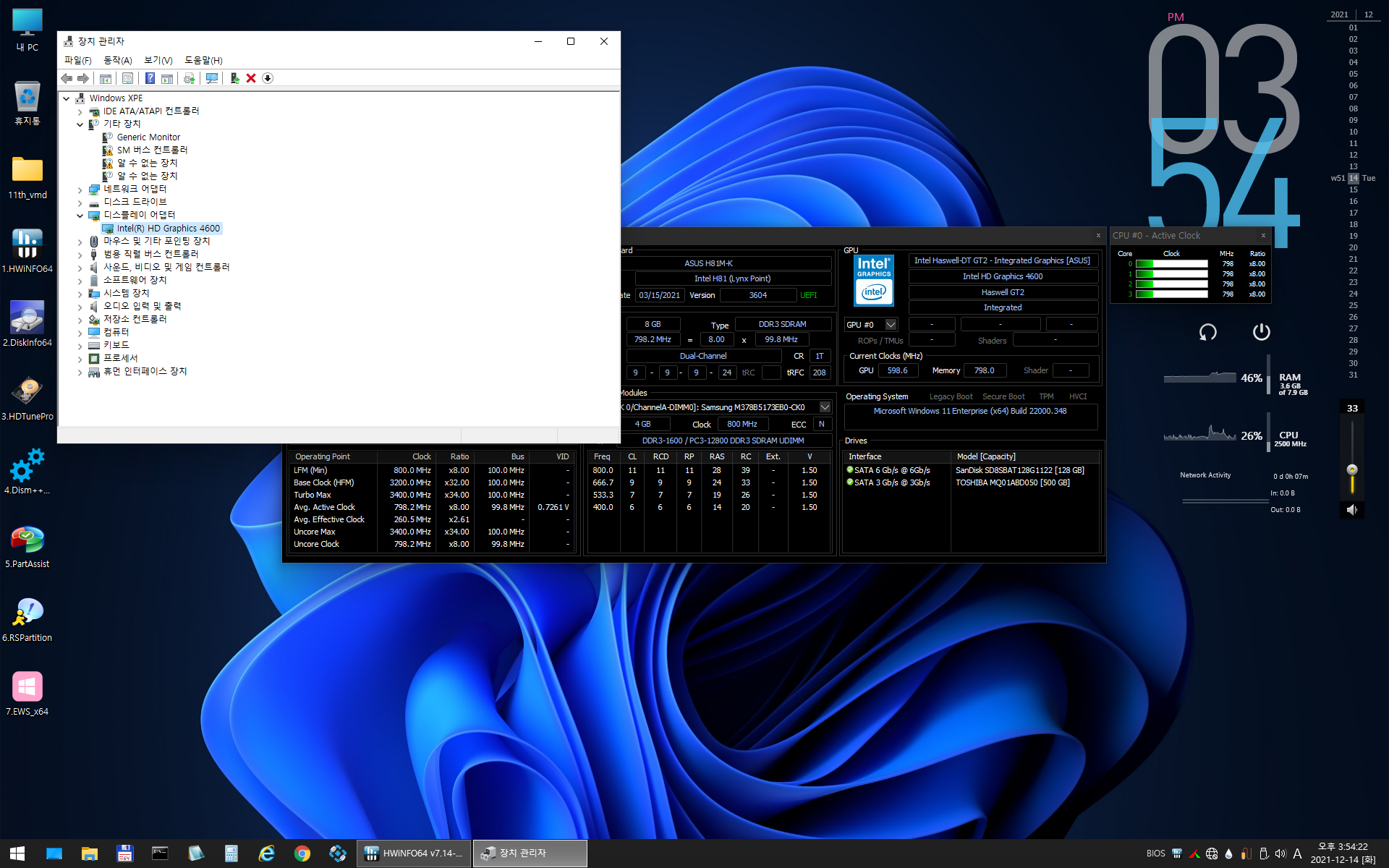Image resolution: width=1389 pixels, height=868 pixels.
Task: Open the 3.HDTunePro desktop shortcut
Action: coord(27,399)
